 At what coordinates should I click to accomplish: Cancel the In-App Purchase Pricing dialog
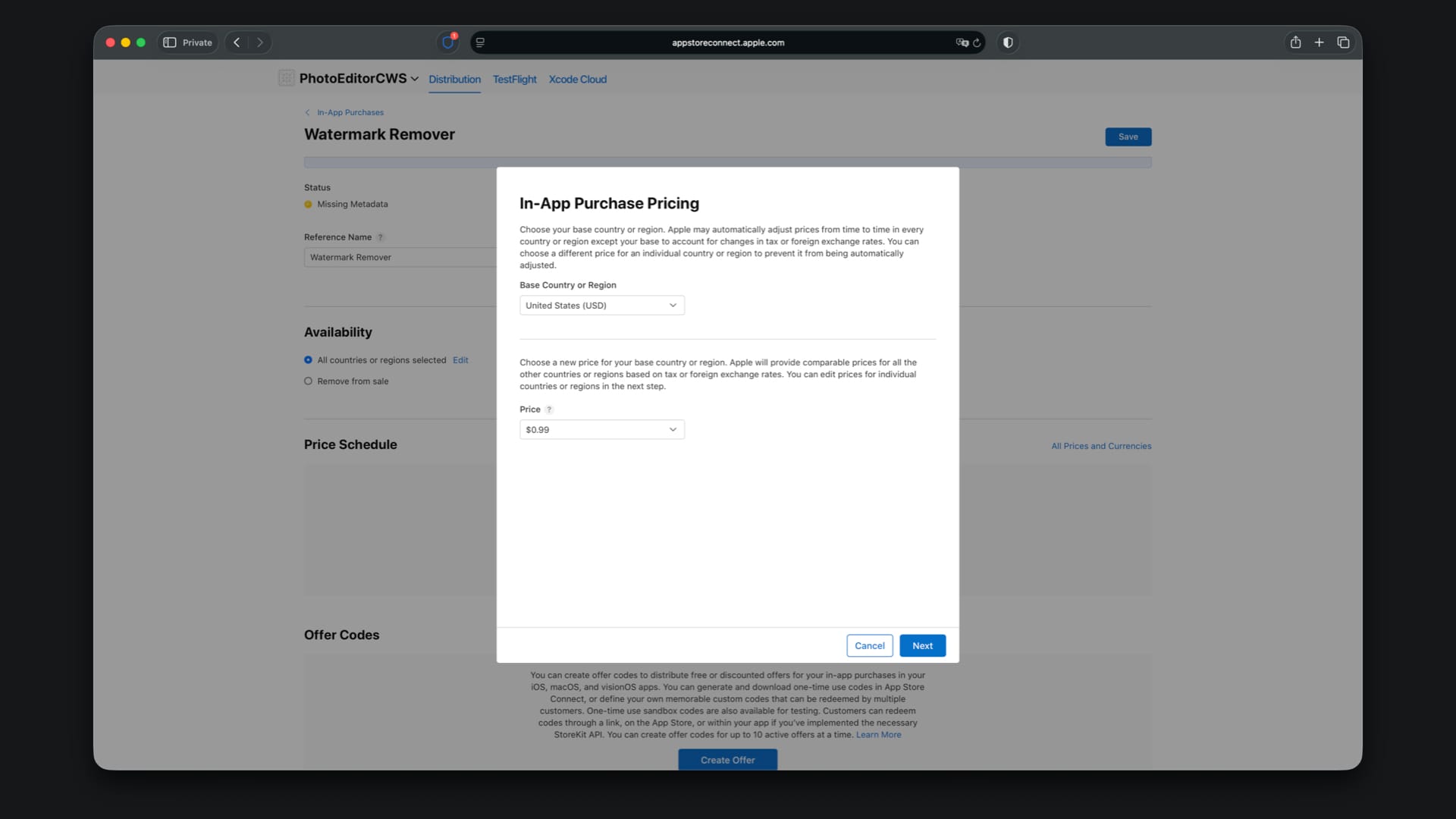point(869,646)
